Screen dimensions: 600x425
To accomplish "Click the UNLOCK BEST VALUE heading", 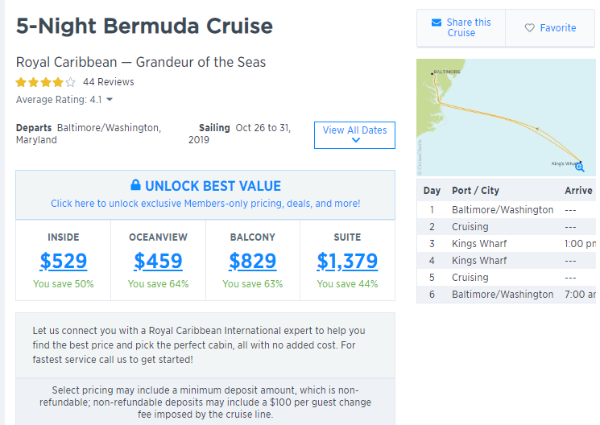I will [213, 186].
